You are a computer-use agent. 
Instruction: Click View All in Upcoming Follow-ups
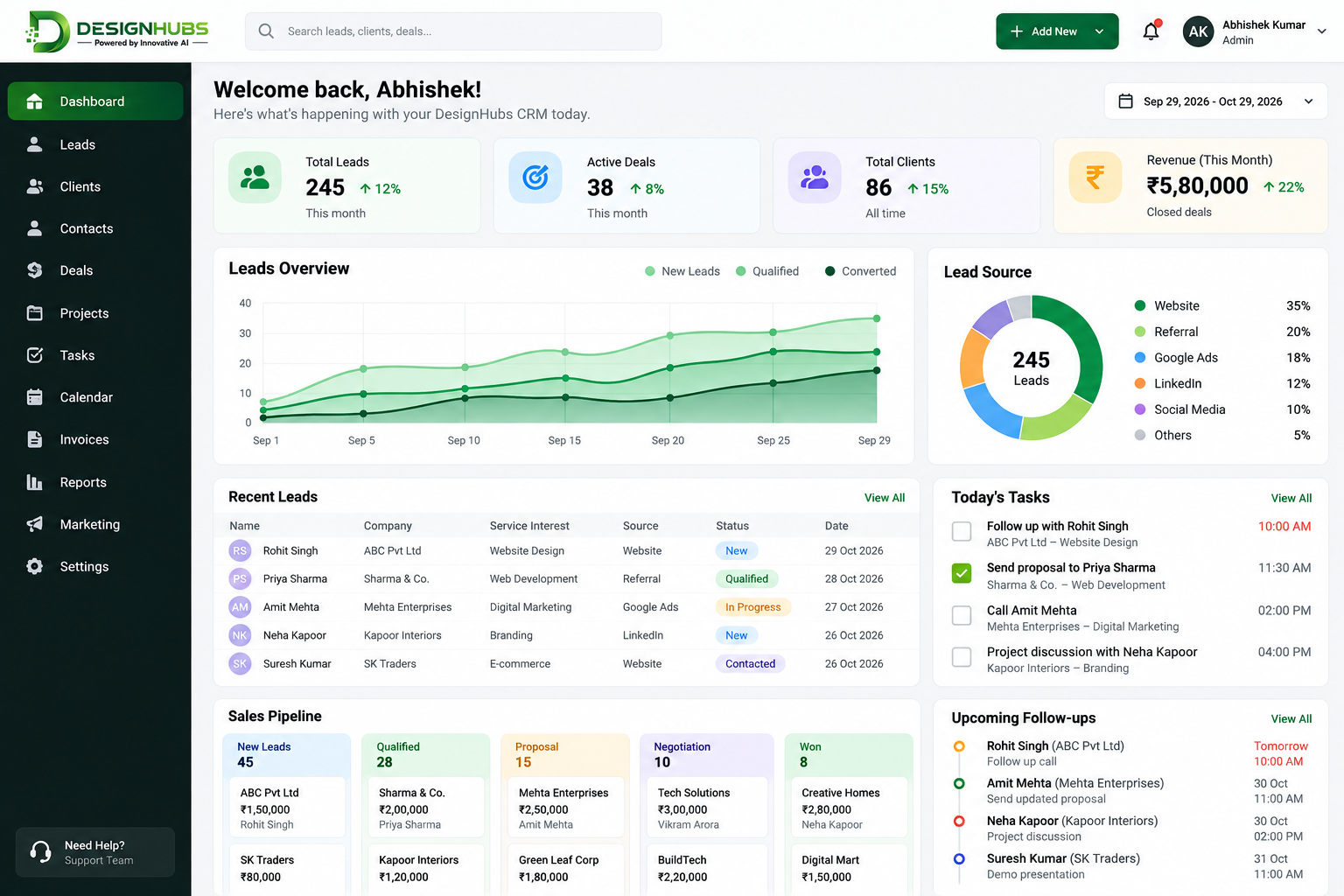[1291, 719]
